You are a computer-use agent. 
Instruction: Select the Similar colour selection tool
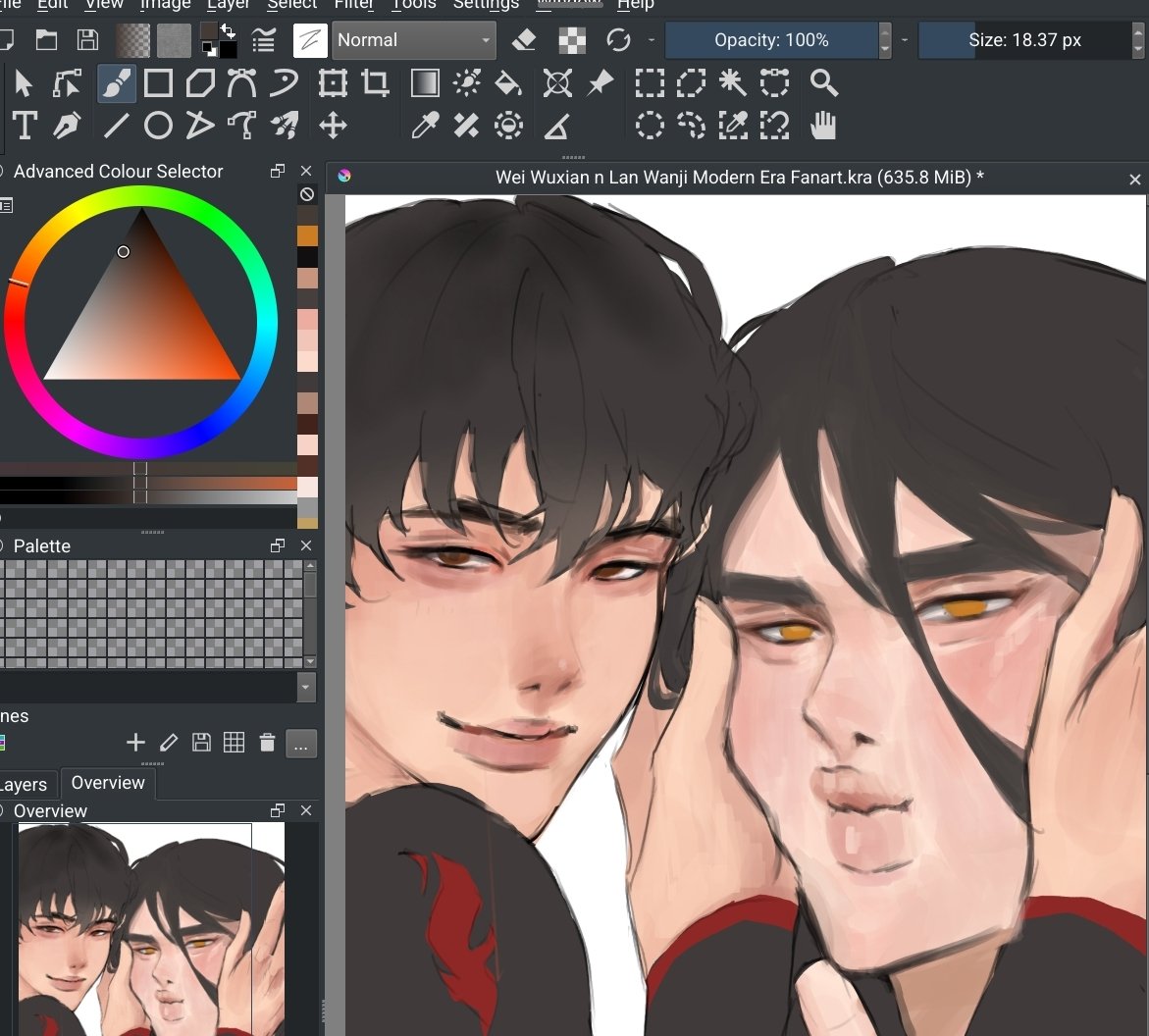[733, 126]
